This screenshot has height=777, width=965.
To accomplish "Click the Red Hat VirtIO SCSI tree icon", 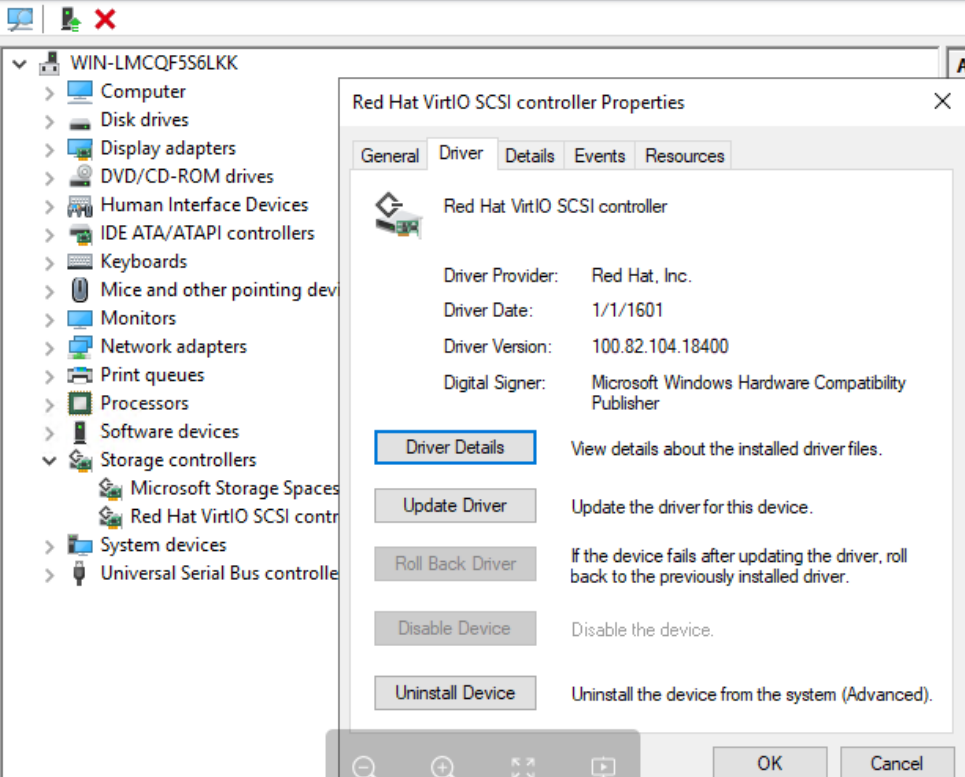I will [x=110, y=517].
